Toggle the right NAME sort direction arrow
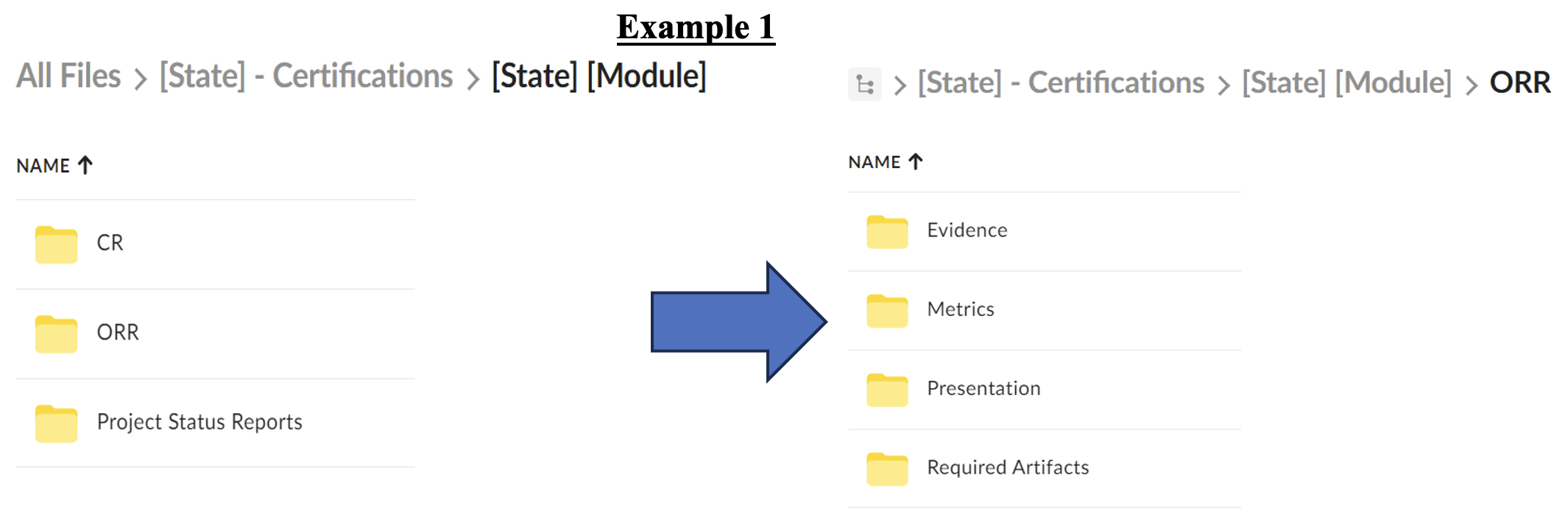The width and height of the screenshot is (1568, 523). [914, 161]
